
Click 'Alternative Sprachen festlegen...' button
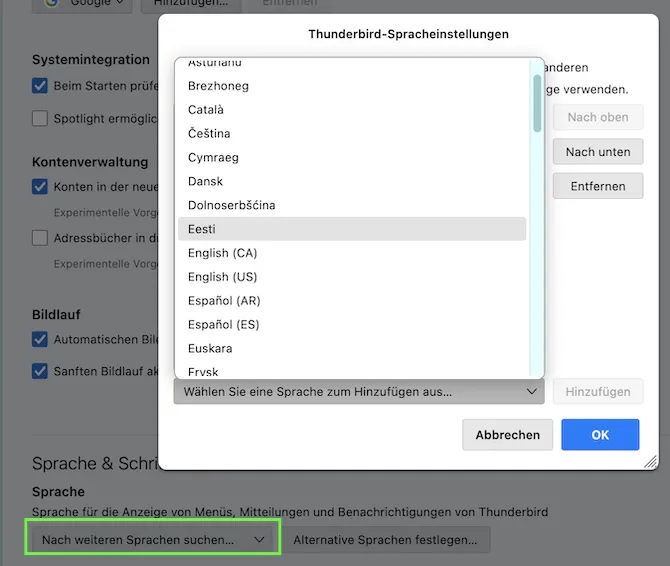(x=385, y=540)
